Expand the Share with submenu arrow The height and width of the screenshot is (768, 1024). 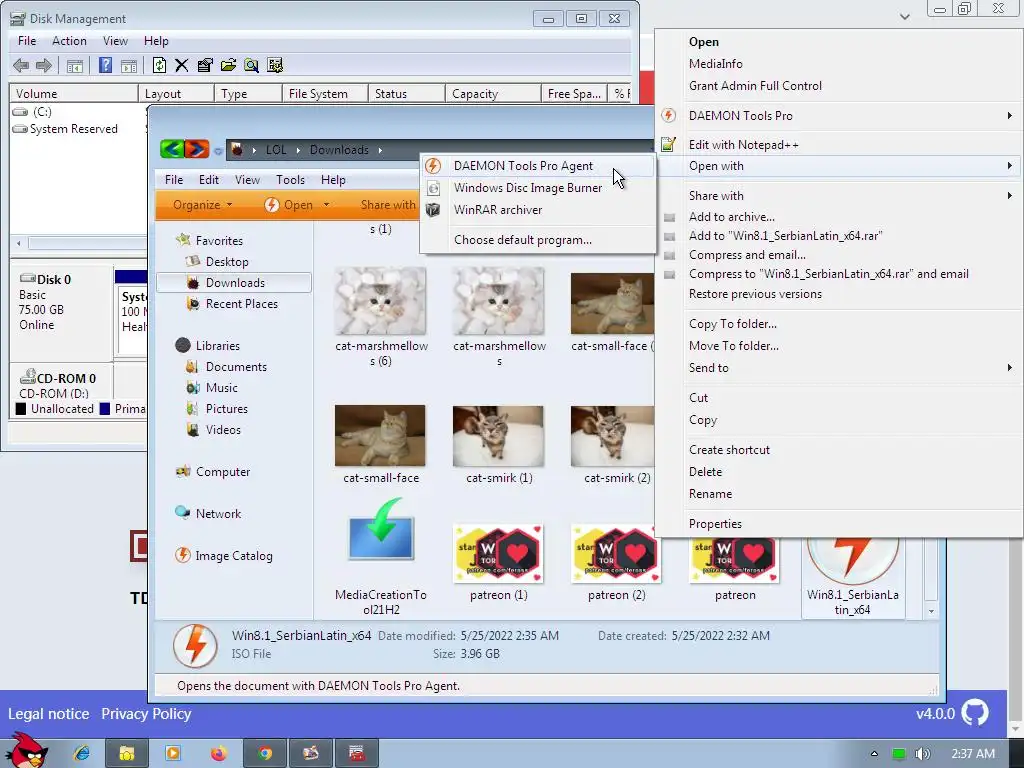tap(1010, 196)
